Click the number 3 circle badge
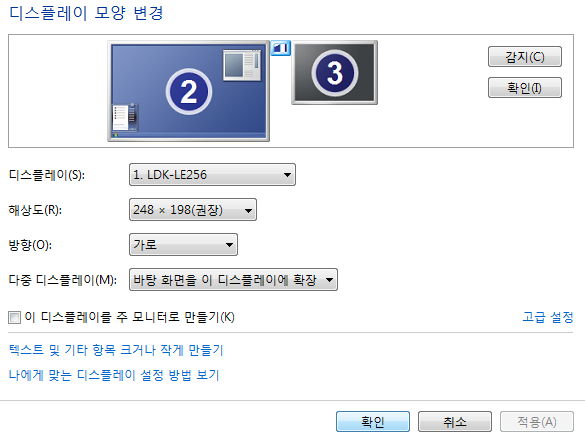The height and width of the screenshot is (445, 585). (335, 72)
